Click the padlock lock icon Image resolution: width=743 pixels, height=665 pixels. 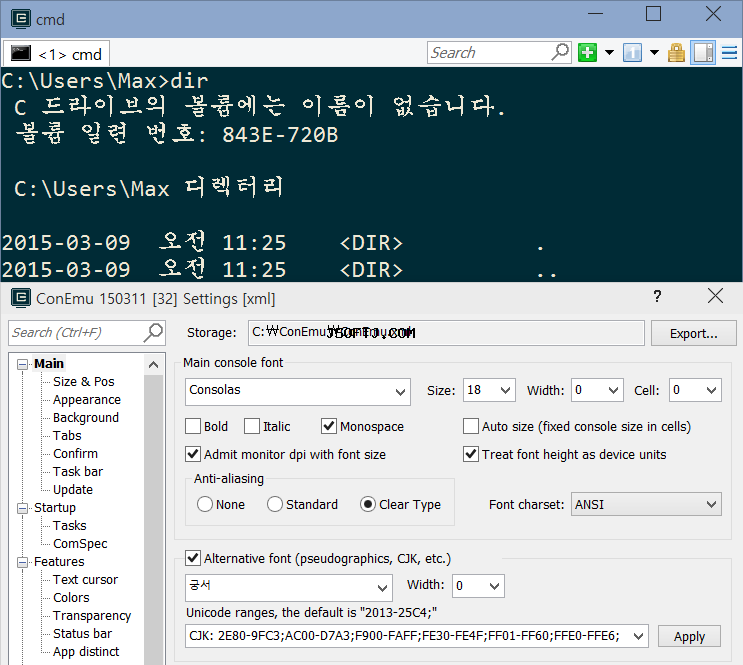(x=676, y=53)
